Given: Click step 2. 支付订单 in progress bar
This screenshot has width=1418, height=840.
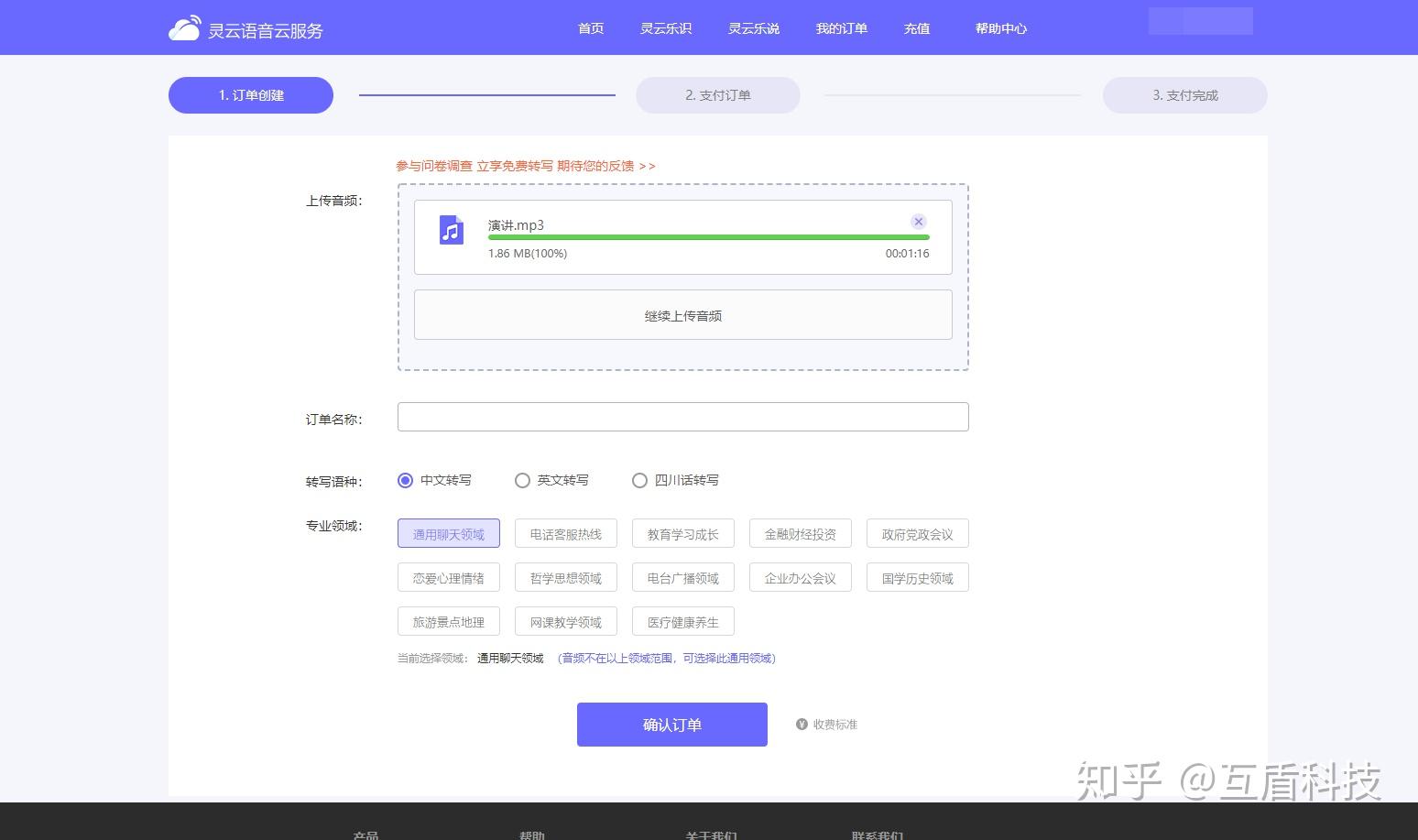Looking at the screenshot, I should [x=718, y=95].
